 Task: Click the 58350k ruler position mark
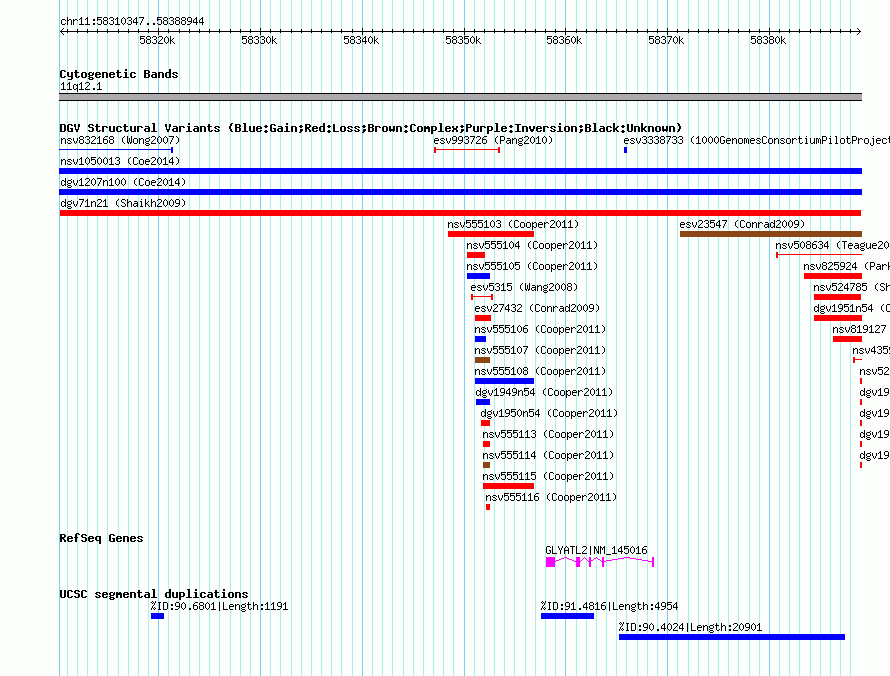(463, 40)
